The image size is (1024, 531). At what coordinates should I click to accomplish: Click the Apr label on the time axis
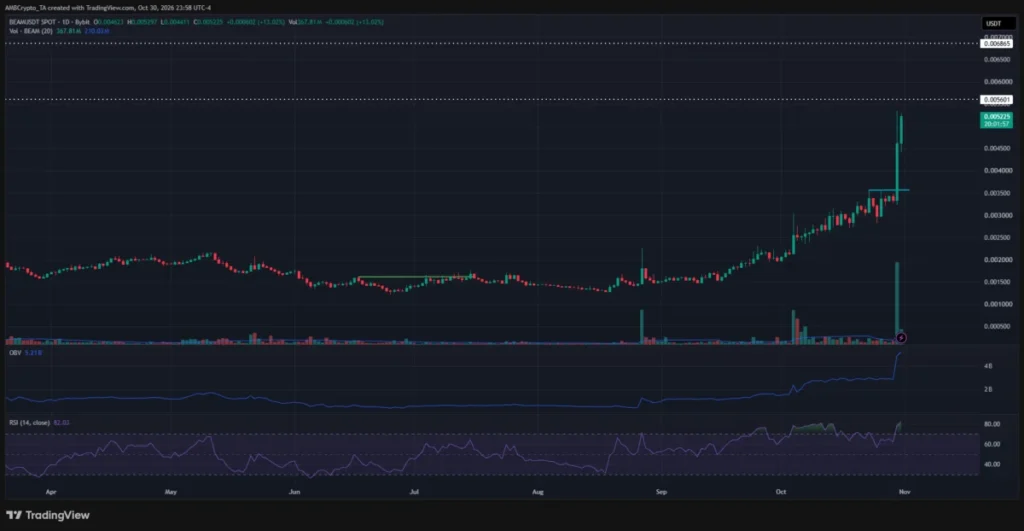click(51, 492)
